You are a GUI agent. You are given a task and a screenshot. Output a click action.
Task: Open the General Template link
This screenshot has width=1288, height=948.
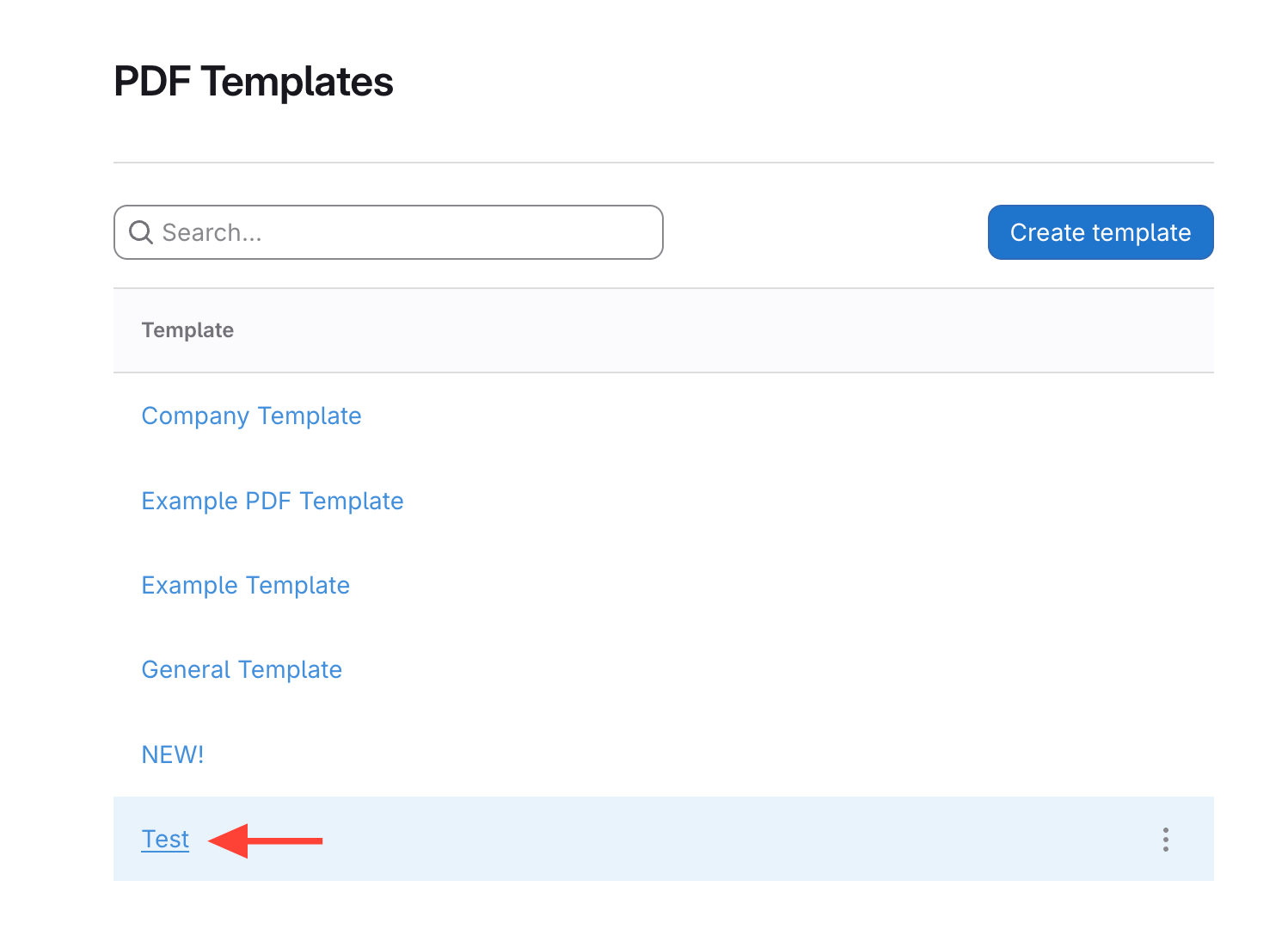click(242, 670)
